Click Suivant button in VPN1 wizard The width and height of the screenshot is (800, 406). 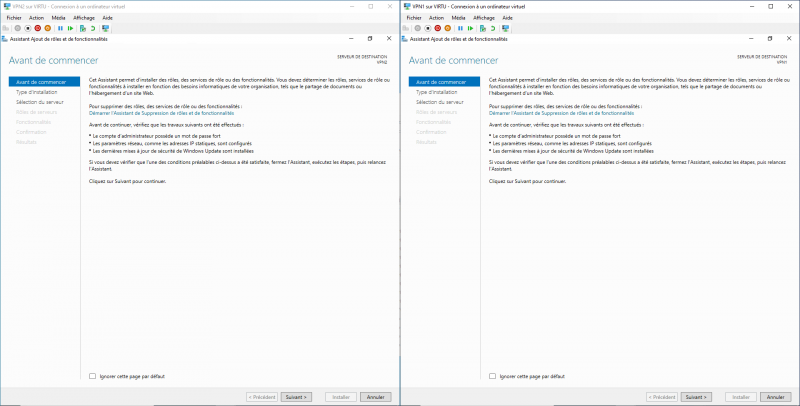click(x=696, y=397)
